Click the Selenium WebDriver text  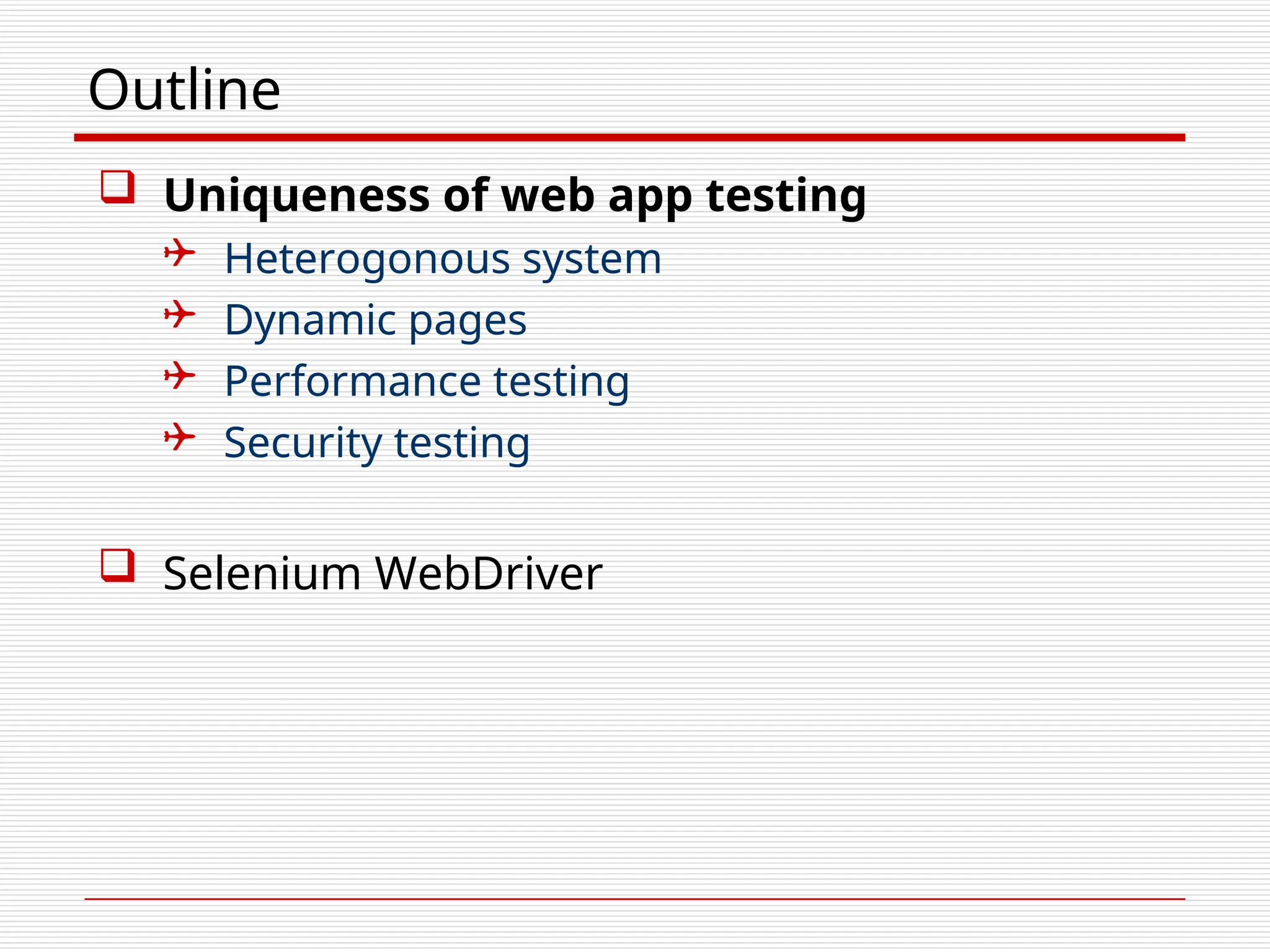[383, 574]
